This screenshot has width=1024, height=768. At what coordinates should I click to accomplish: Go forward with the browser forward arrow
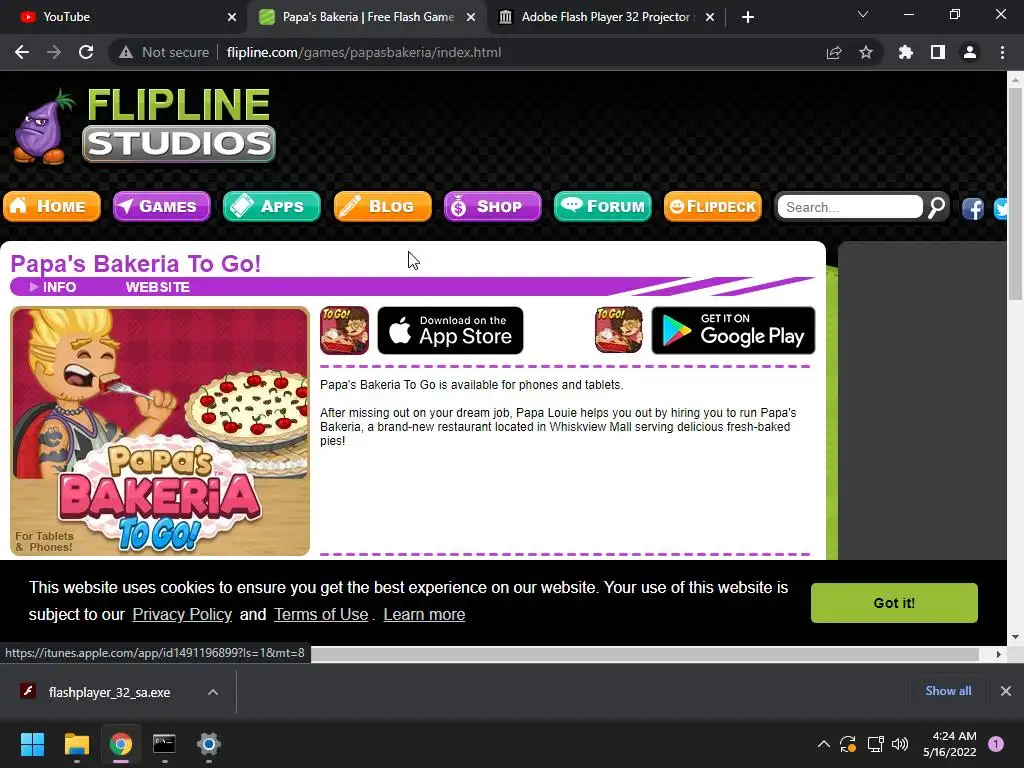[54, 52]
